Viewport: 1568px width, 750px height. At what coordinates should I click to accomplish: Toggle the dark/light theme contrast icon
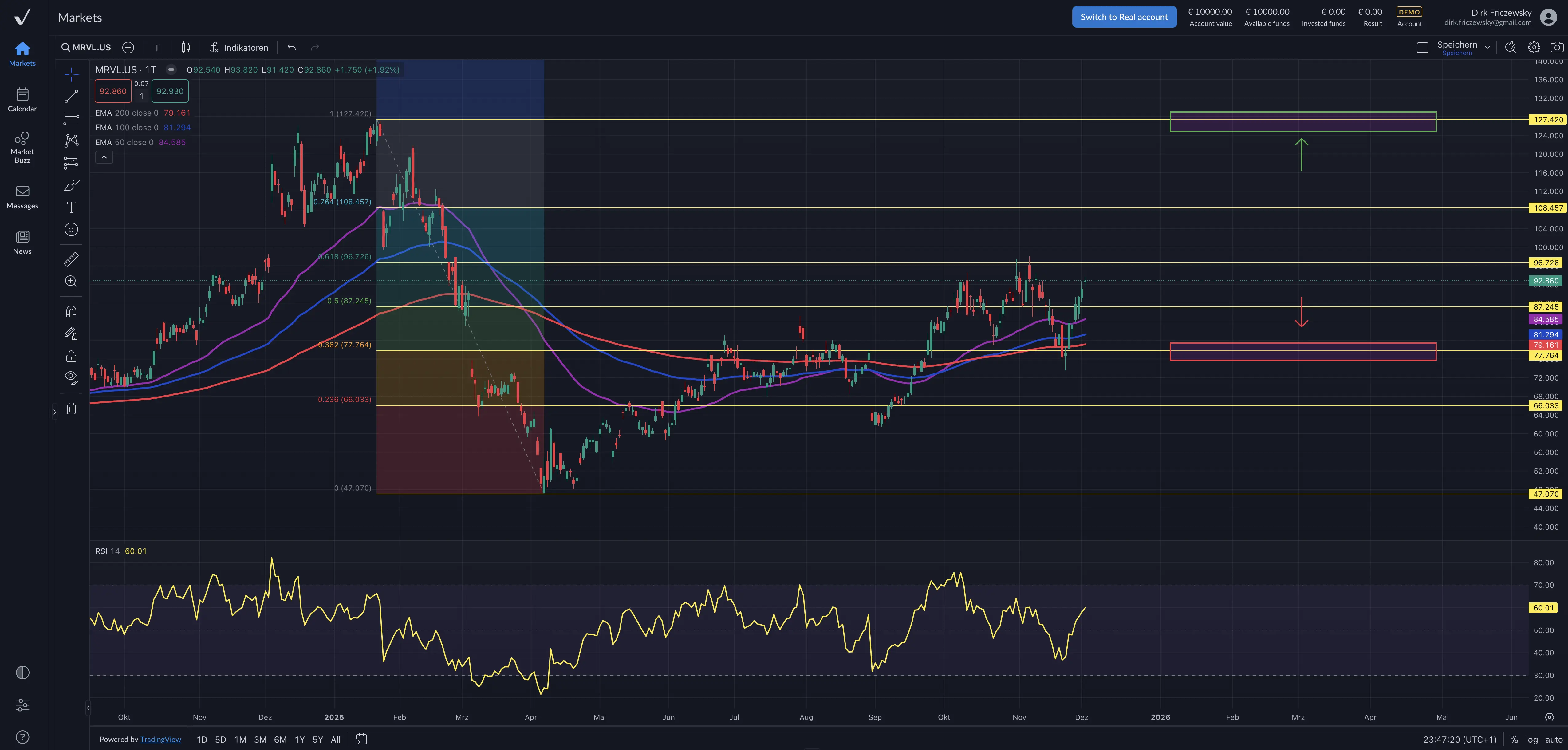[x=22, y=672]
